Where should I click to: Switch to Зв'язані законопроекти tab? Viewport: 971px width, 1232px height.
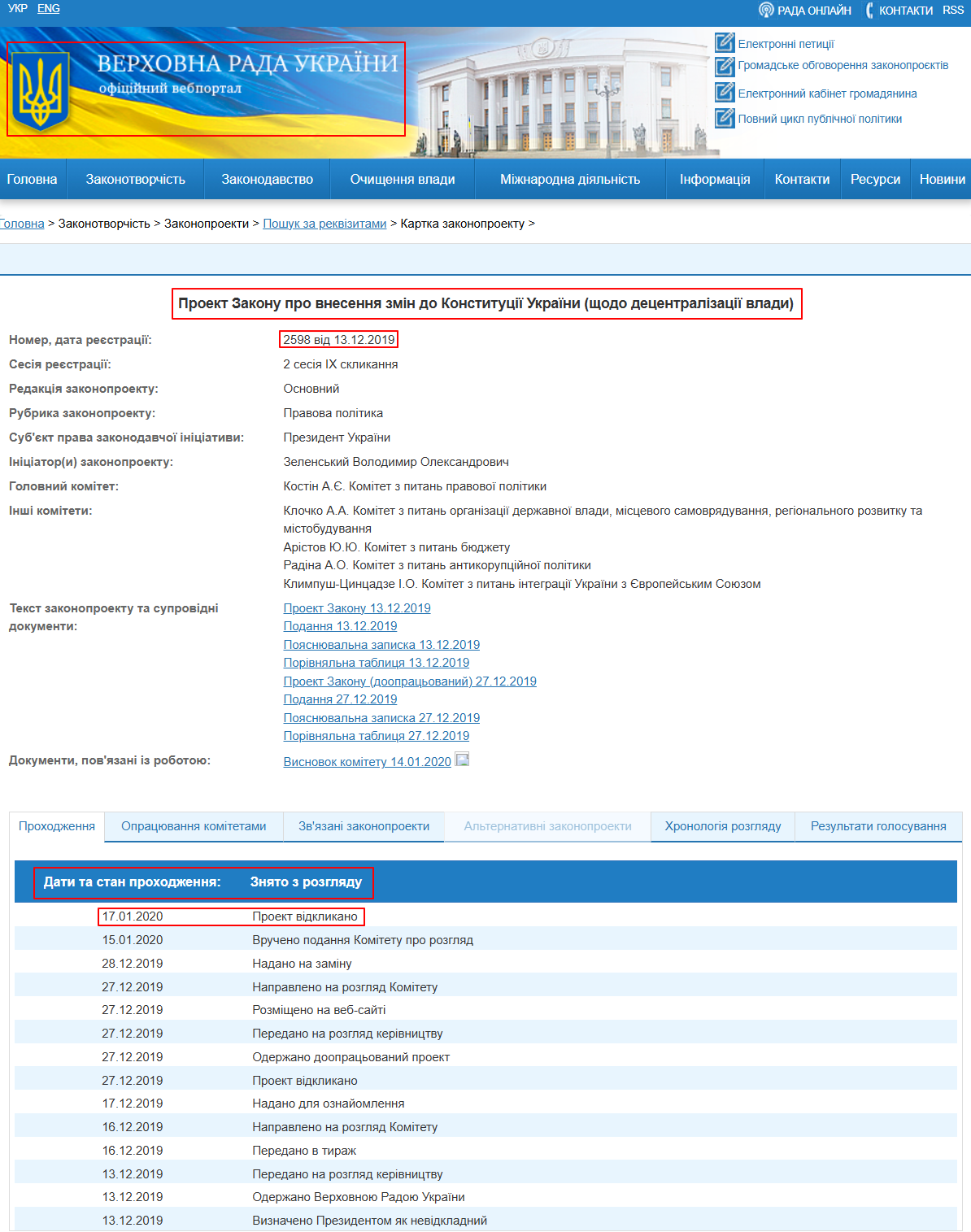(x=364, y=826)
